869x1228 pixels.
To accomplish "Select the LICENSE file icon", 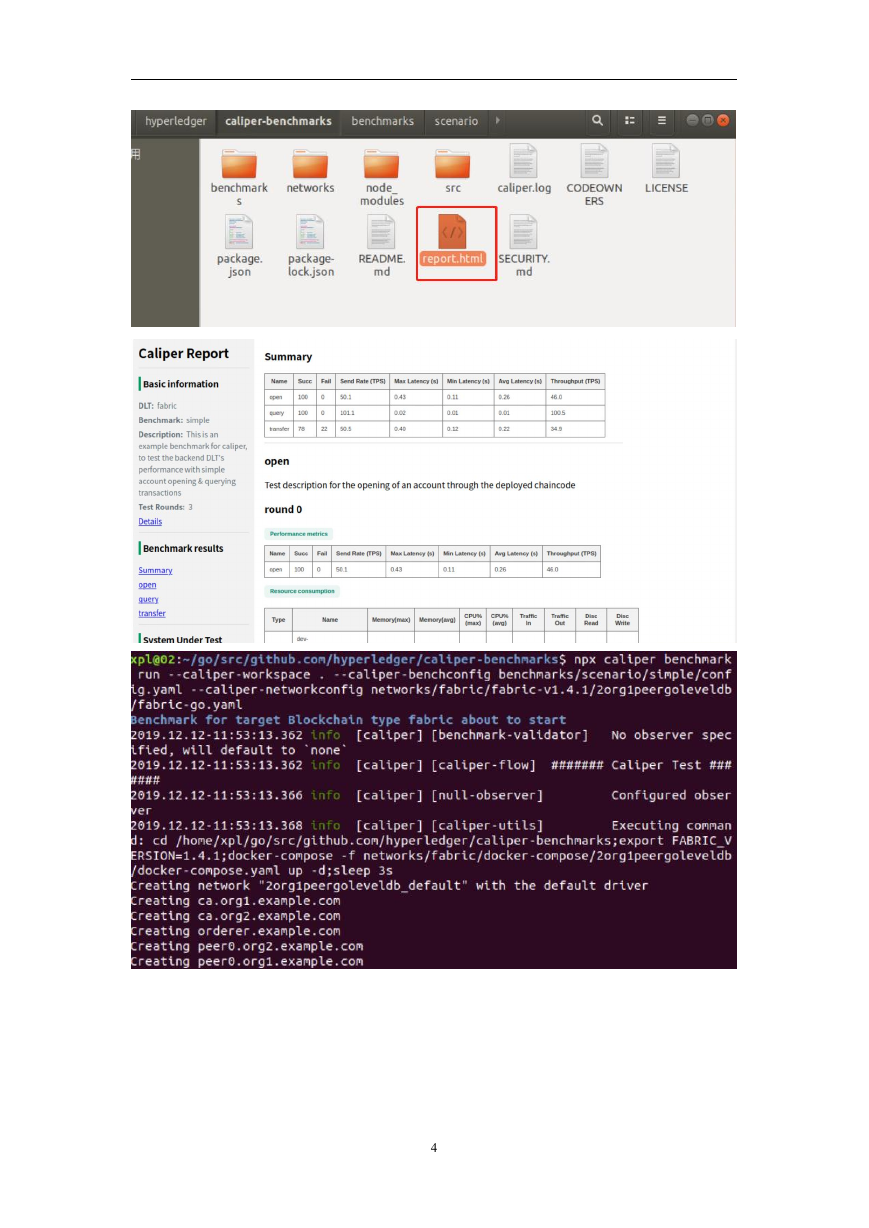I will coord(666,161).
